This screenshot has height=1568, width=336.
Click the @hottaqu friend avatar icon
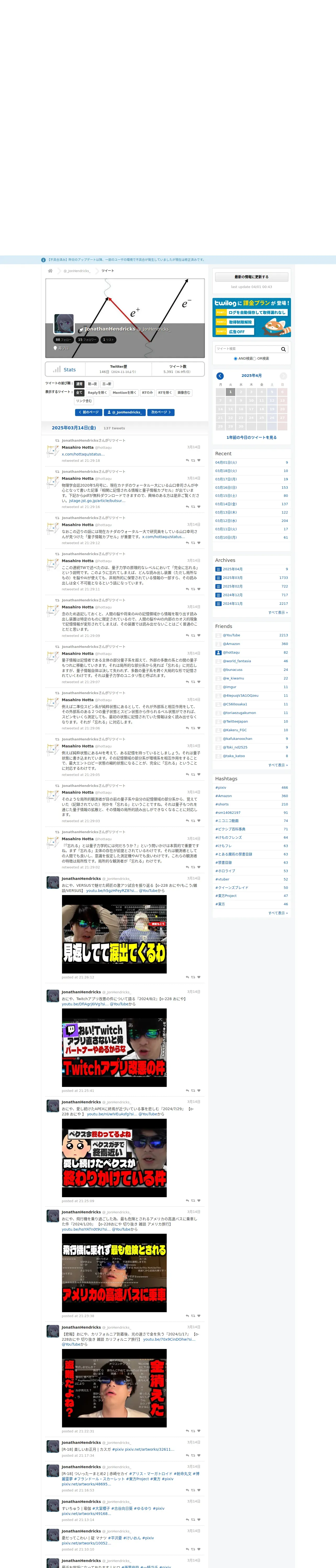[x=218, y=653]
